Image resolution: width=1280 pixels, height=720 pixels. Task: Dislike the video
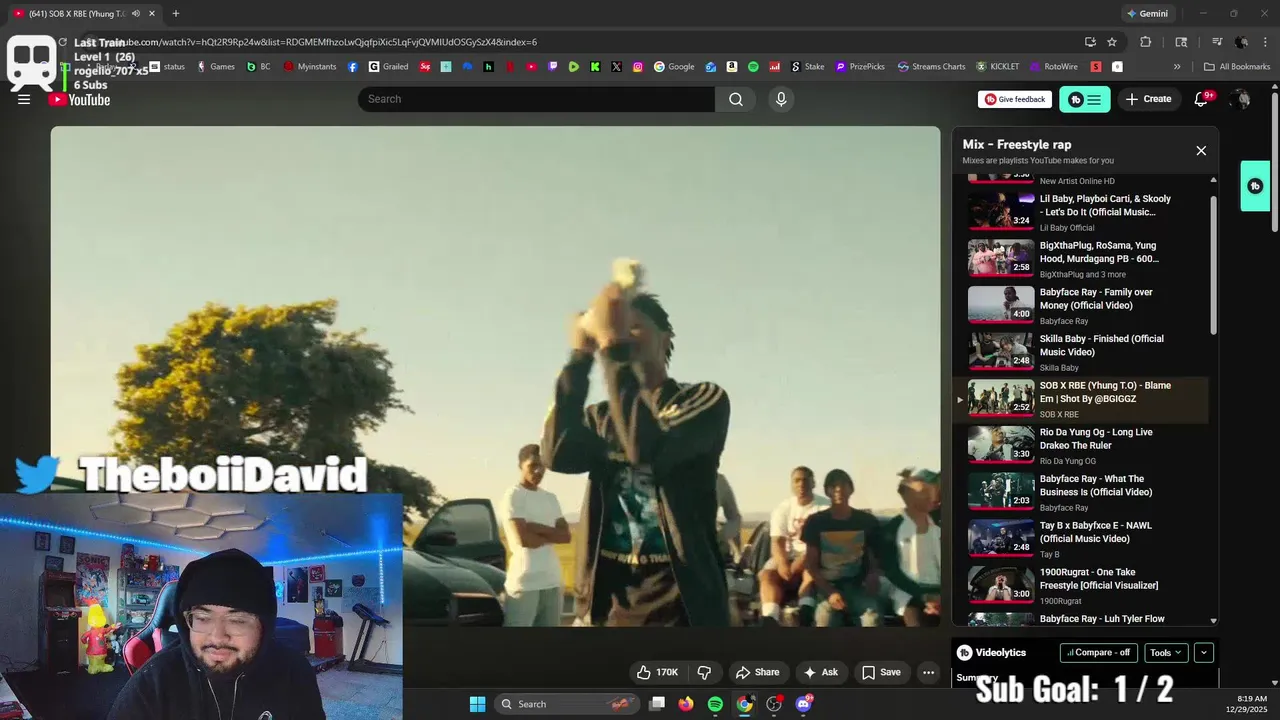click(704, 672)
